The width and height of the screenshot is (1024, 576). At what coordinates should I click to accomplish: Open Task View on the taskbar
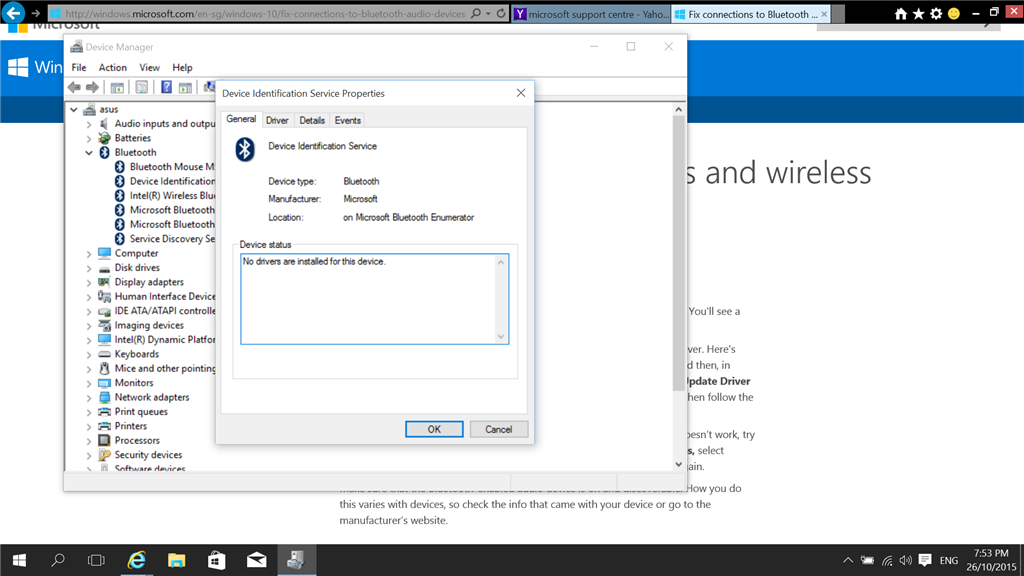point(96,560)
